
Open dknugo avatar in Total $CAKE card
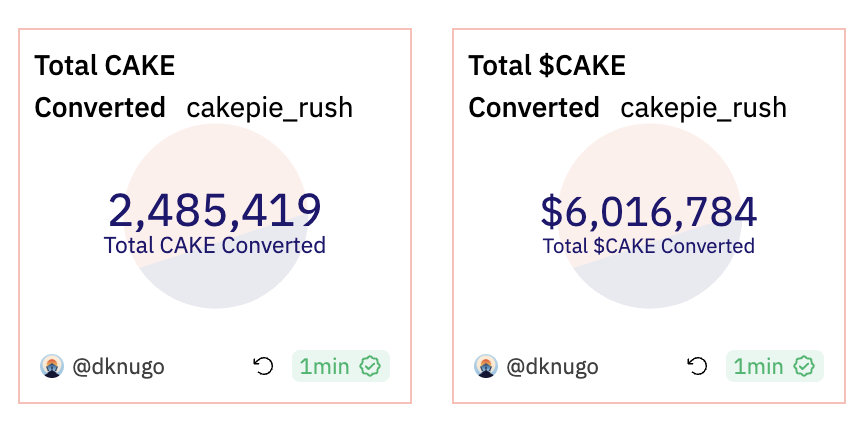pos(485,367)
